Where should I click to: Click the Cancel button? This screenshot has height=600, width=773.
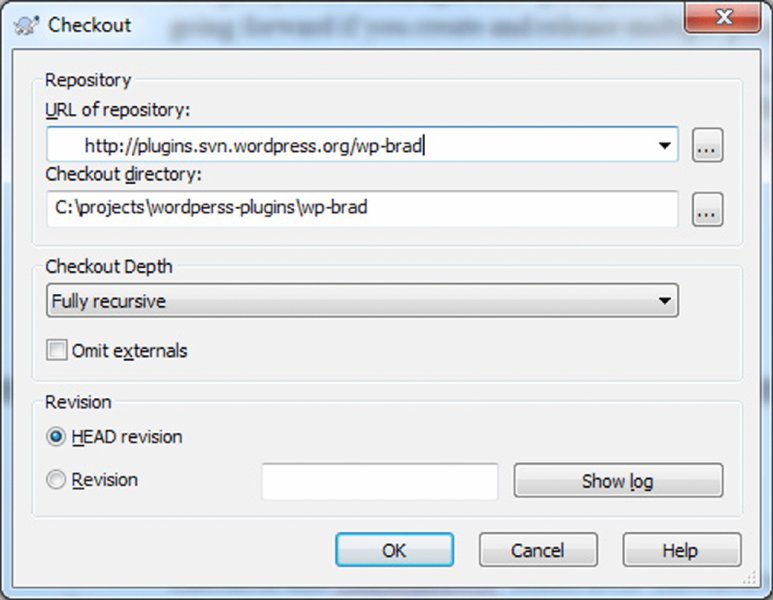click(x=538, y=550)
